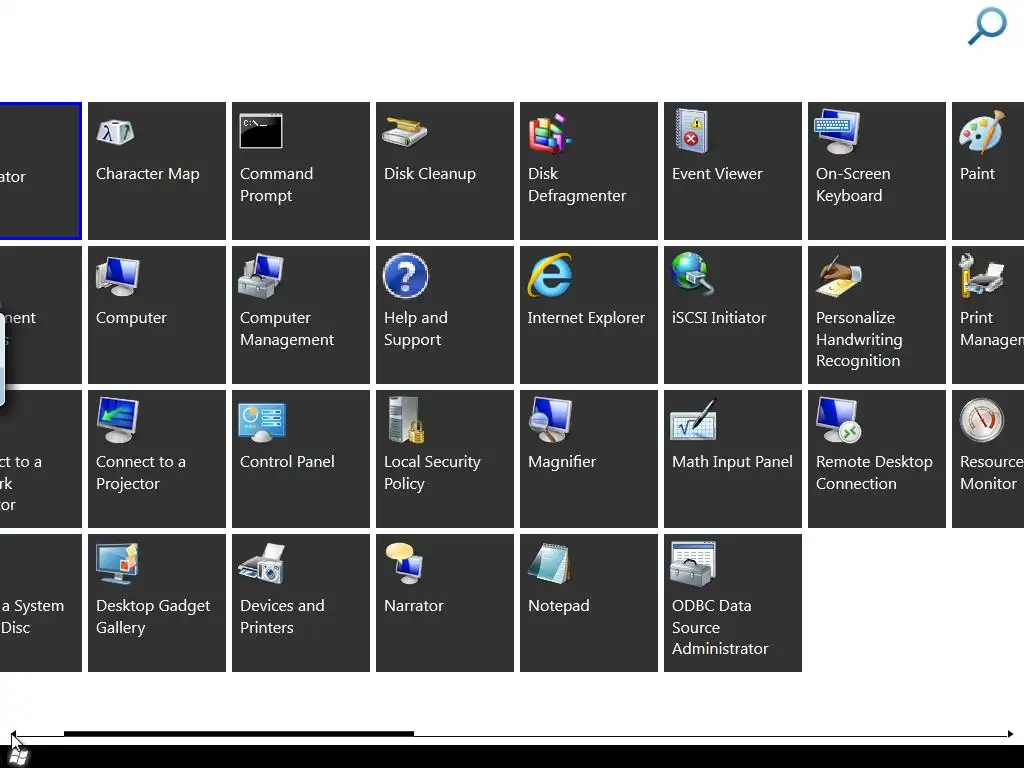Launch On-Screen Keyboard icon

tap(837, 131)
